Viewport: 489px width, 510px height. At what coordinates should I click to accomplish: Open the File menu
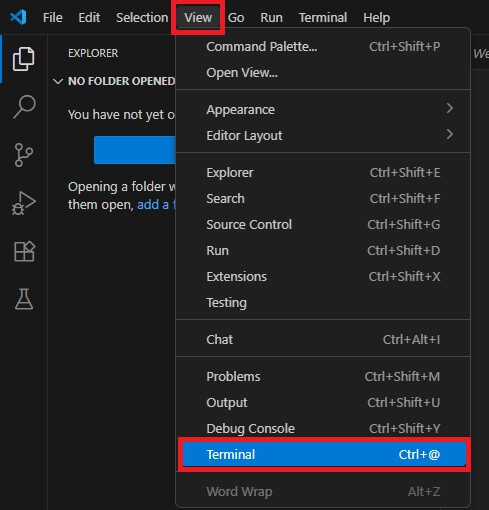[x=52, y=17]
